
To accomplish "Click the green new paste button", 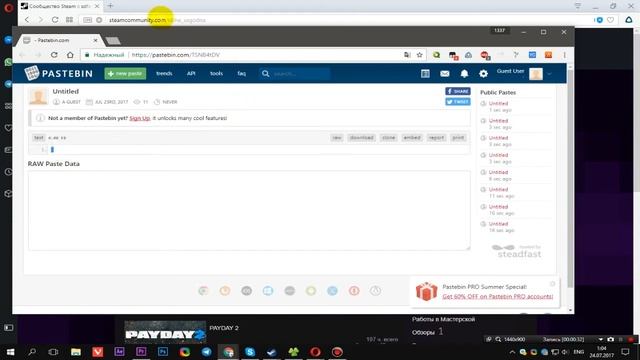I will (x=125, y=73).
